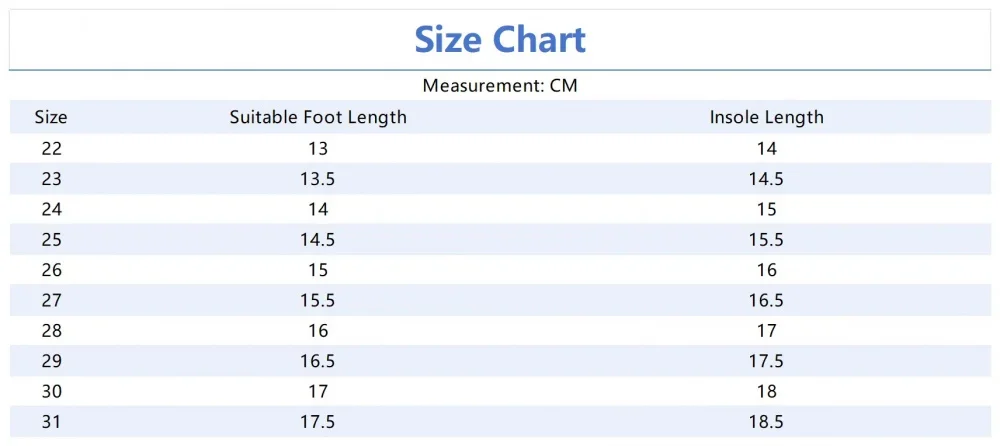This screenshot has height=446, width=1000.
Task: Select the size 25 cell
Action: pos(51,240)
